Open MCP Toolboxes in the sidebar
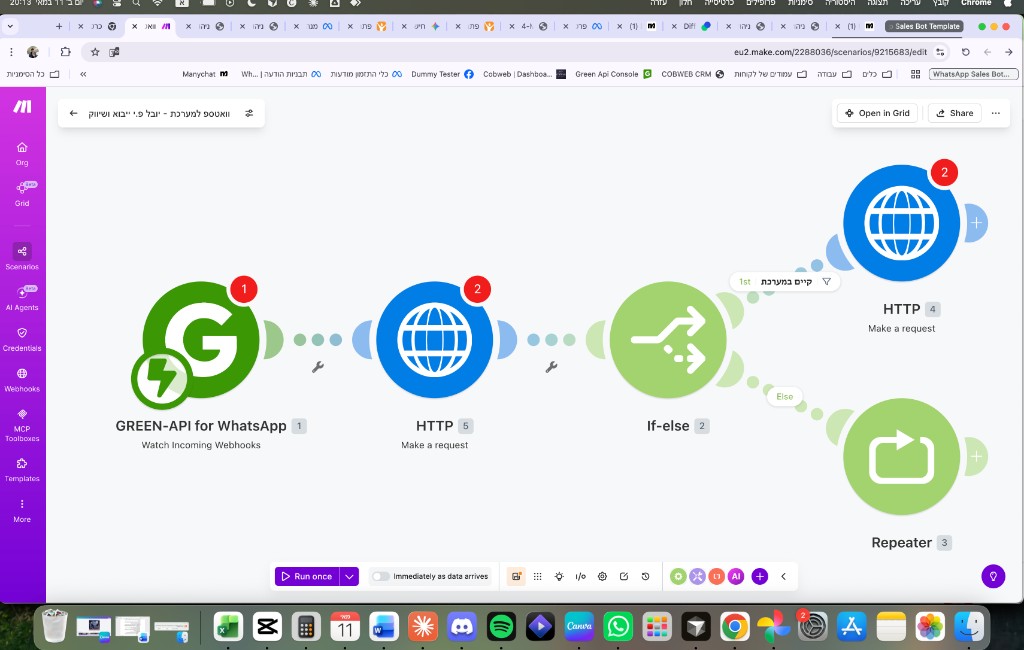 pyautogui.click(x=22, y=425)
